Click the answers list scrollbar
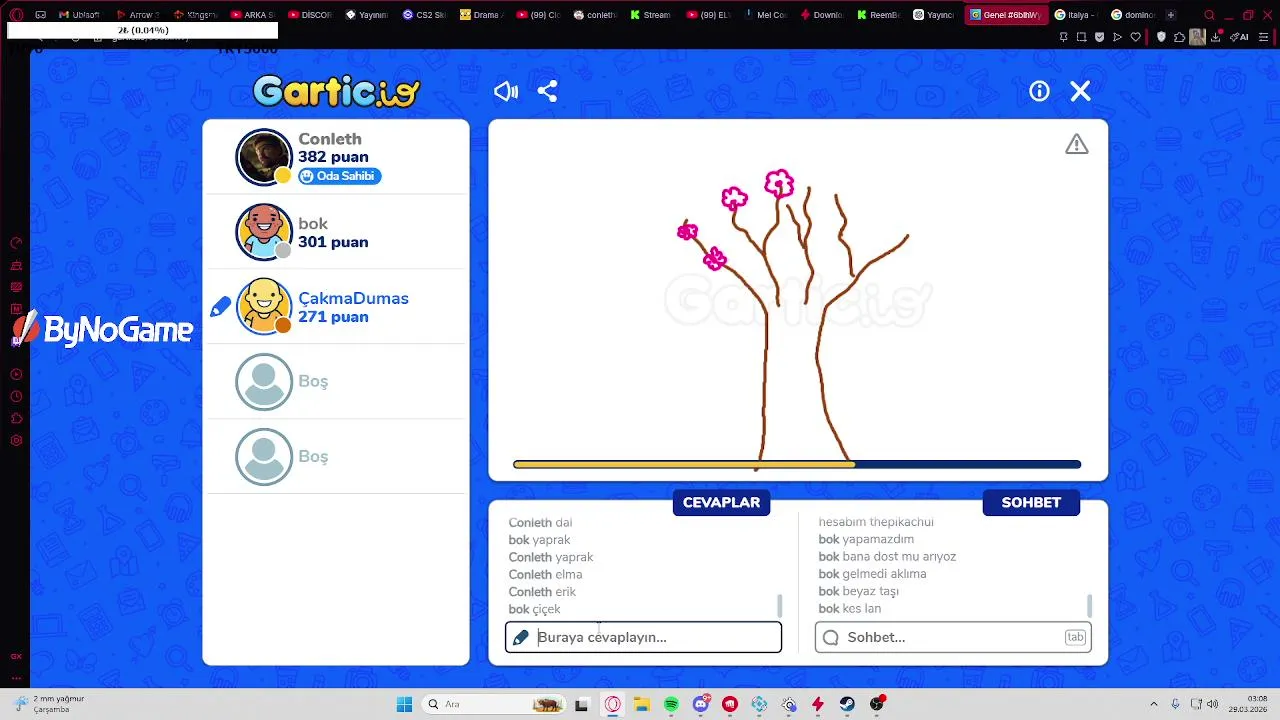This screenshot has width=1280, height=720. click(780, 605)
